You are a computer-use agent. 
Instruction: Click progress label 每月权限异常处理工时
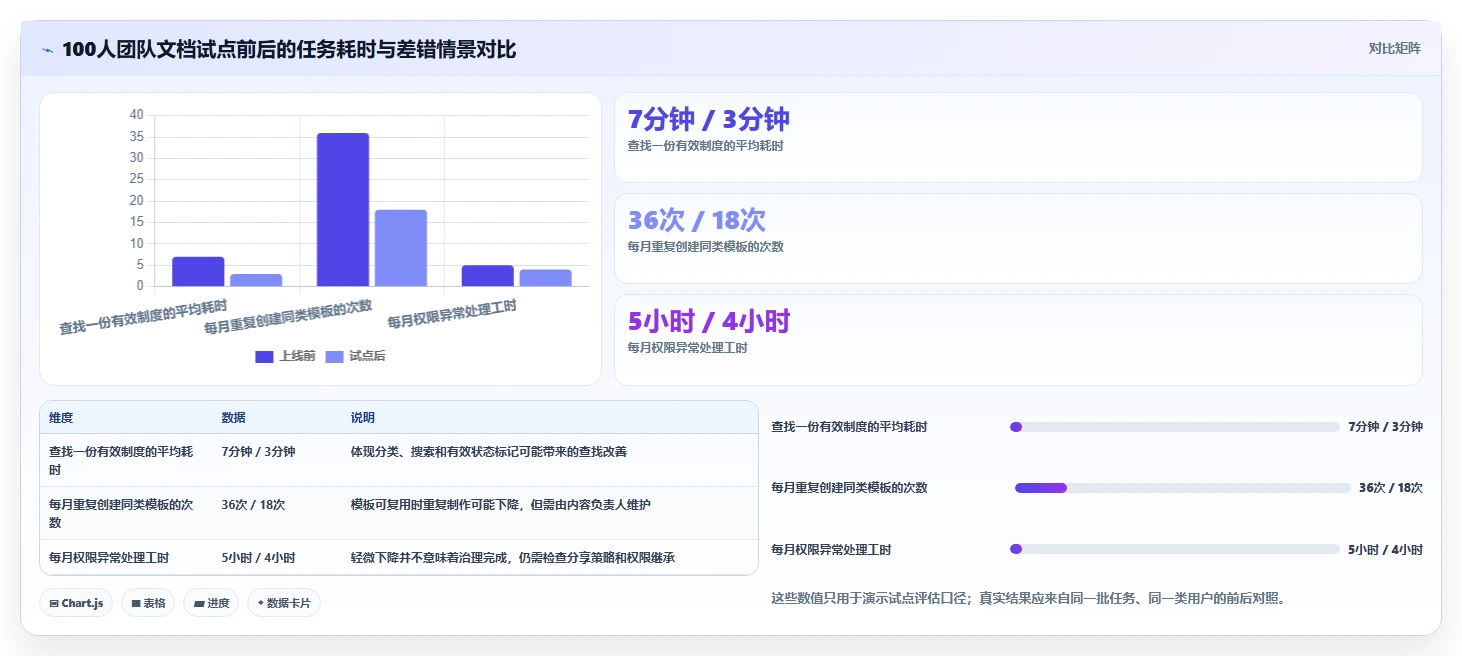click(x=831, y=550)
